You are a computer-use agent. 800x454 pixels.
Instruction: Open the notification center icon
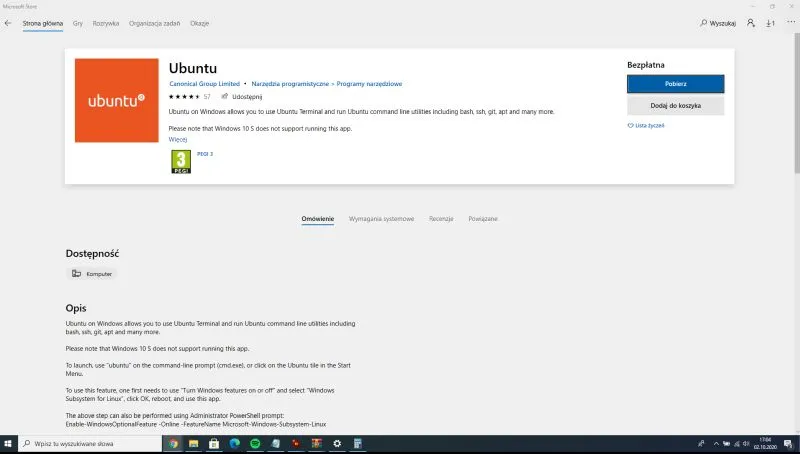tap(788, 444)
